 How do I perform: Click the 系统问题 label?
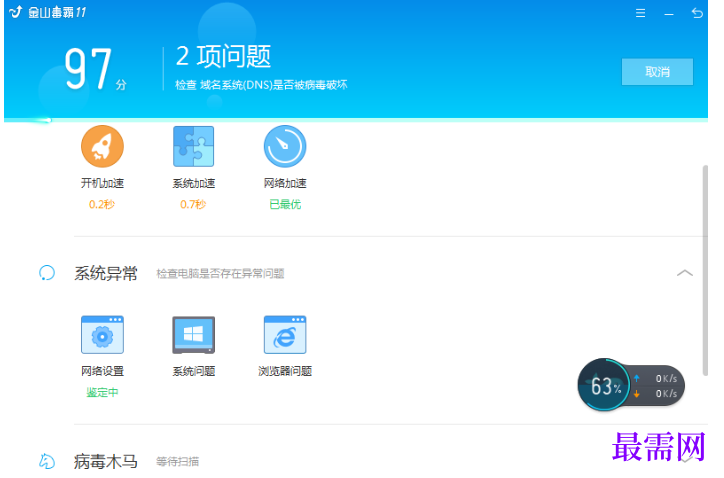193,371
